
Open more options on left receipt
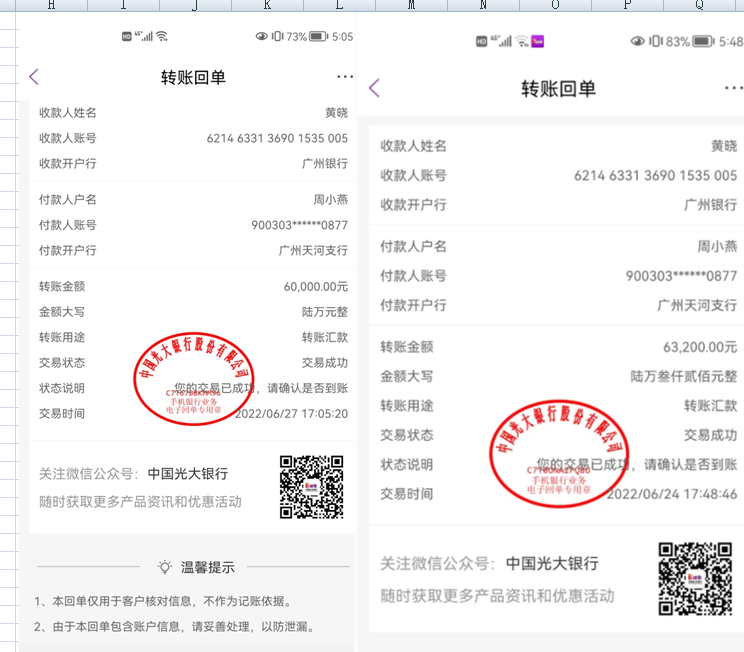click(345, 77)
